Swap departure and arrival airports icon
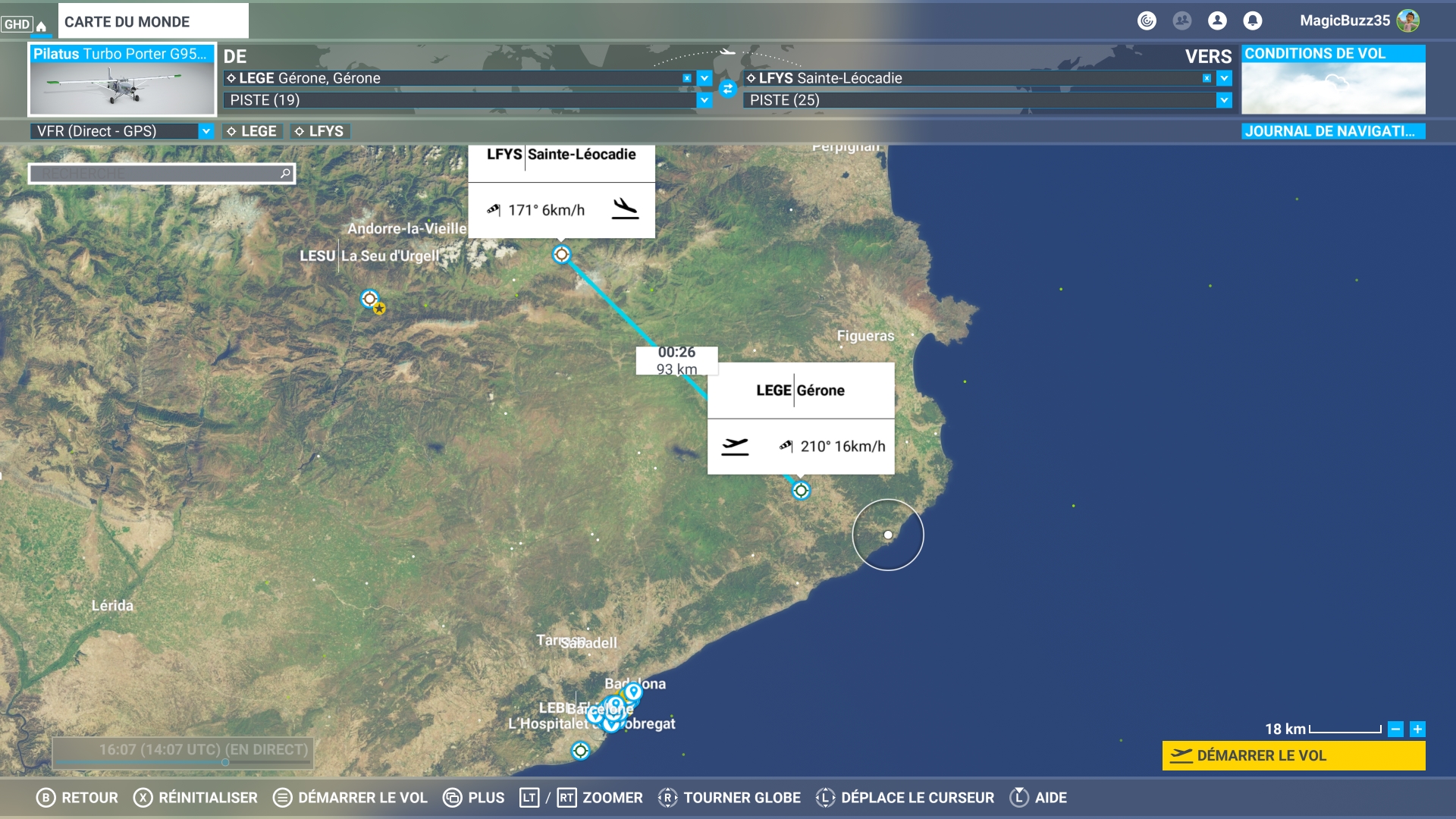This screenshot has width=1456, height=819. point(727,89)
